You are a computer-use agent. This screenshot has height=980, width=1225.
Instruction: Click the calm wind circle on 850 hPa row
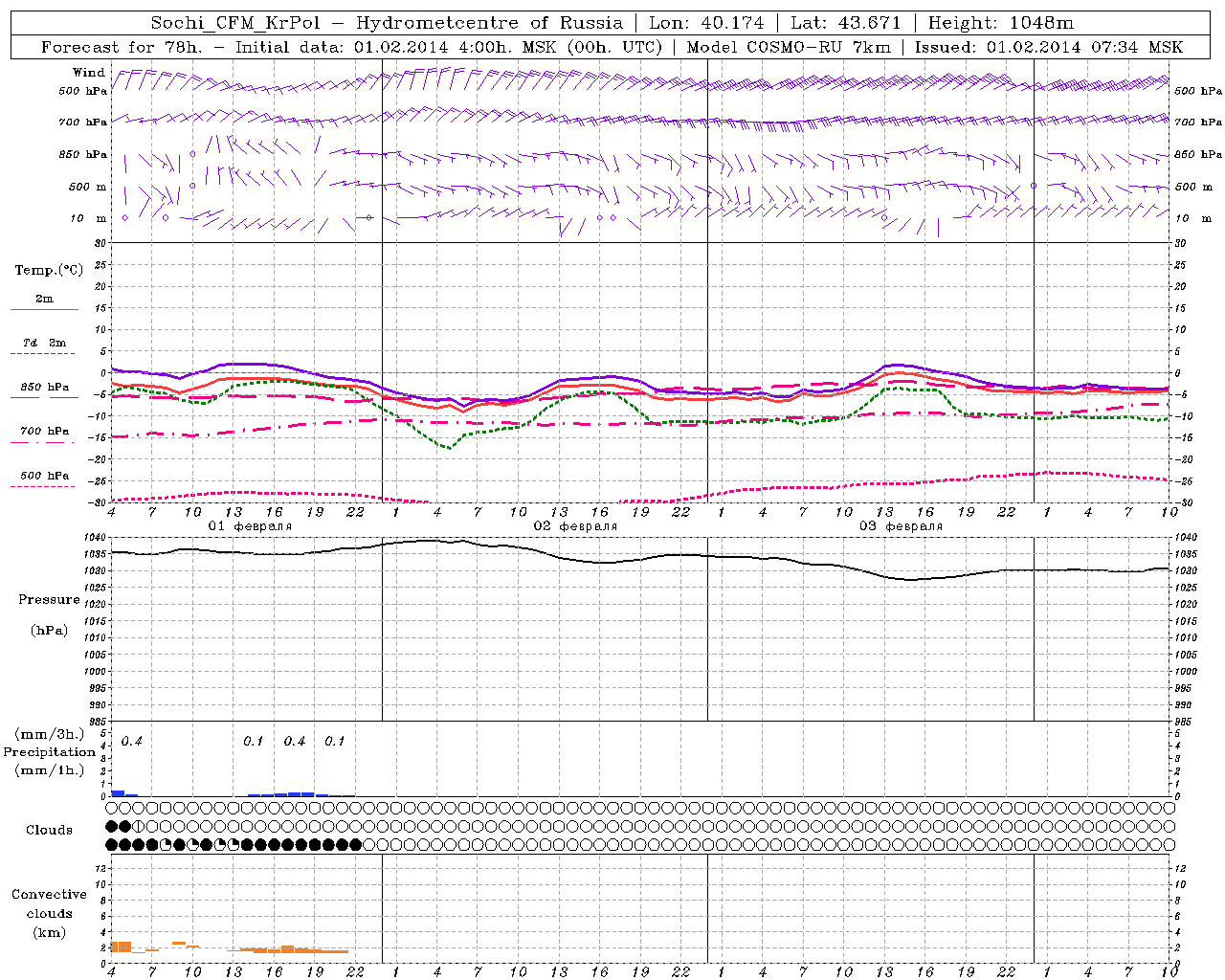(192, 154)
